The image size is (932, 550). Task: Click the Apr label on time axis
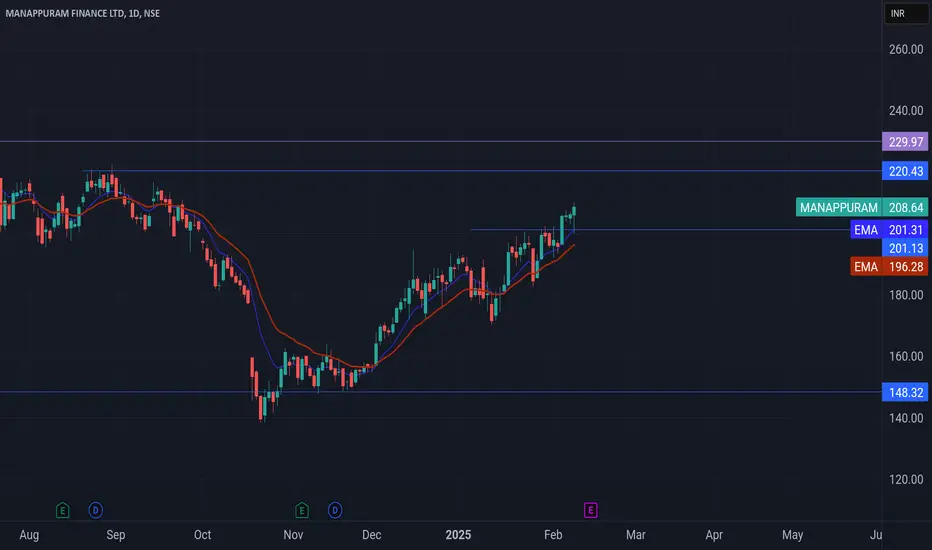(x=714, y=535)
